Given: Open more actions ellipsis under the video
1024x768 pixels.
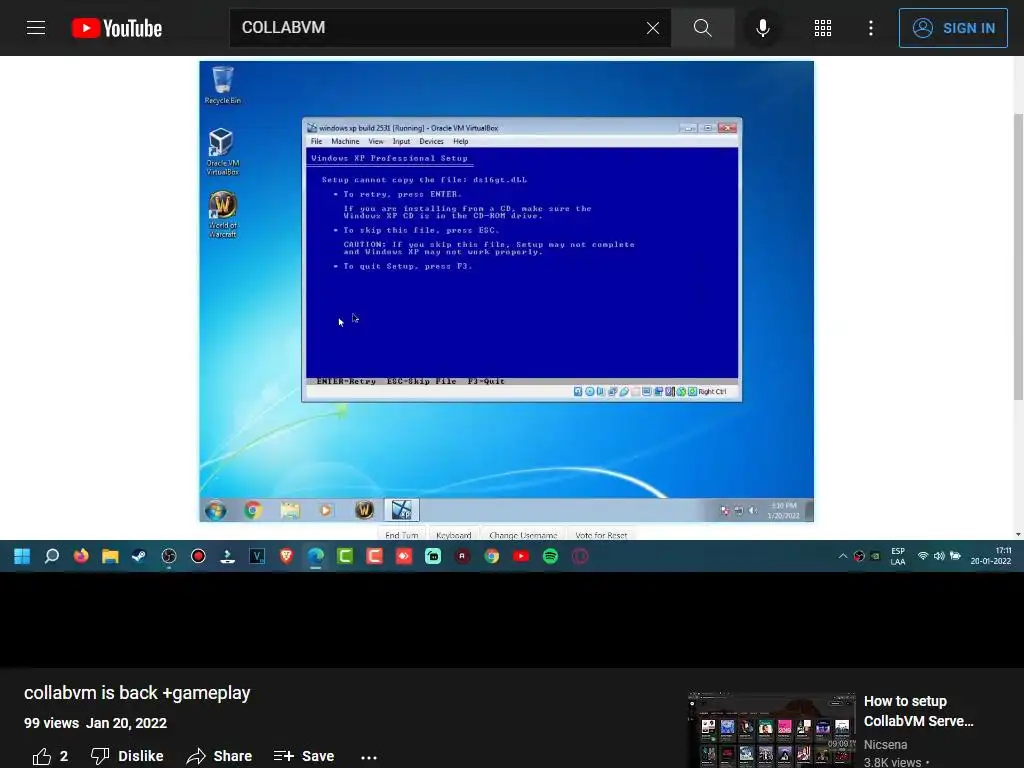Looking at the screenshot, I should click(369, 757).
